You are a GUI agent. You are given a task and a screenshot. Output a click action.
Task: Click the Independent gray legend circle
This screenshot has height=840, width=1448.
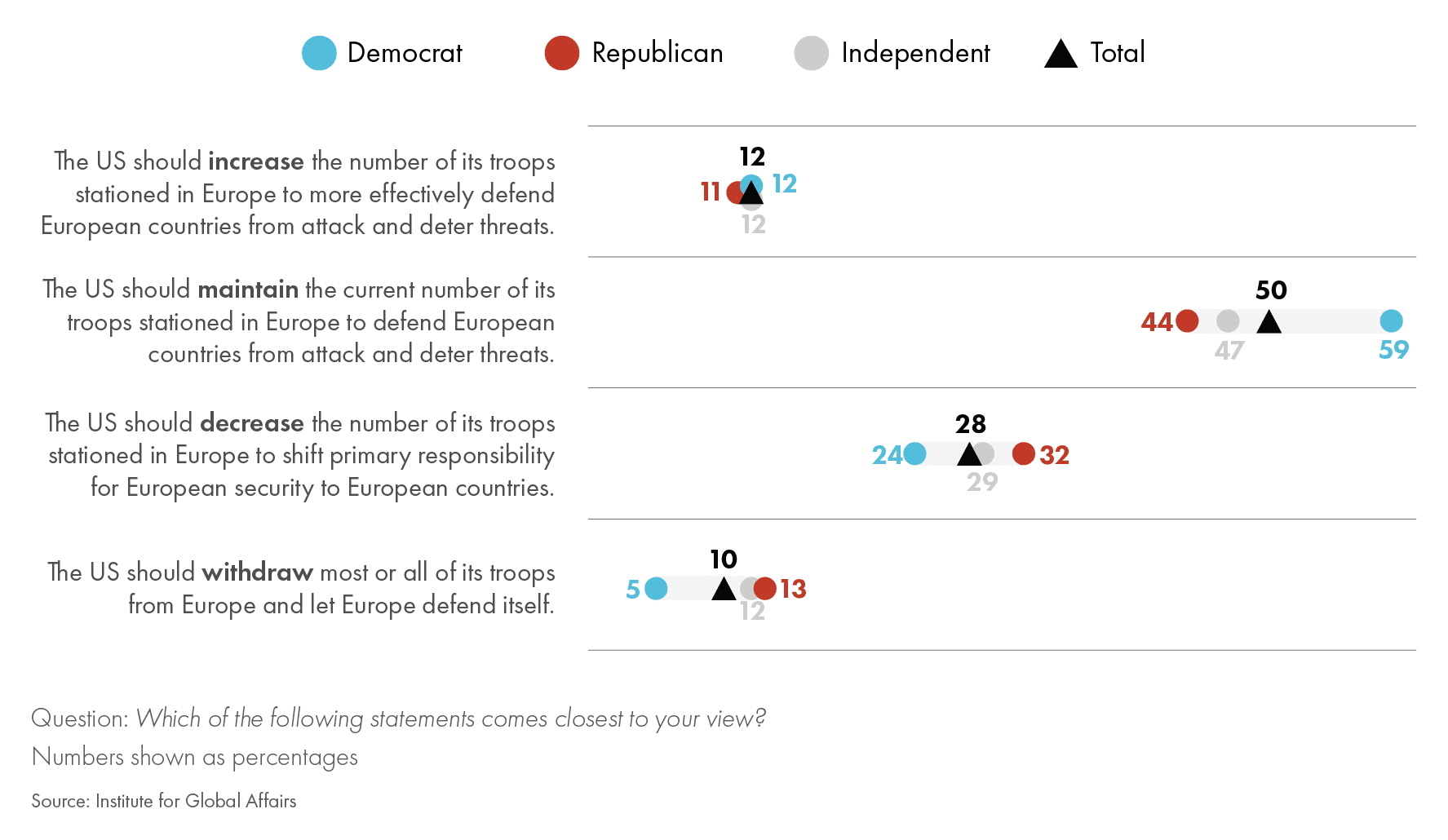pyautogui.click(x=811, y=53)
